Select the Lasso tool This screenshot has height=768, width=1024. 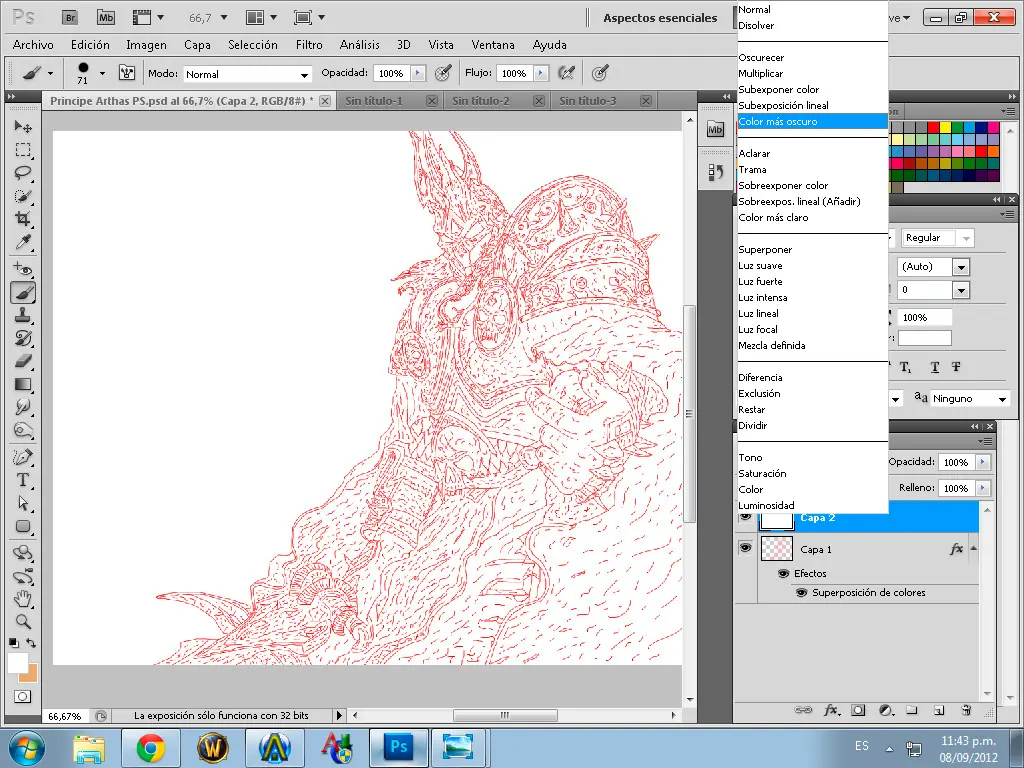(x=23, y=172)
